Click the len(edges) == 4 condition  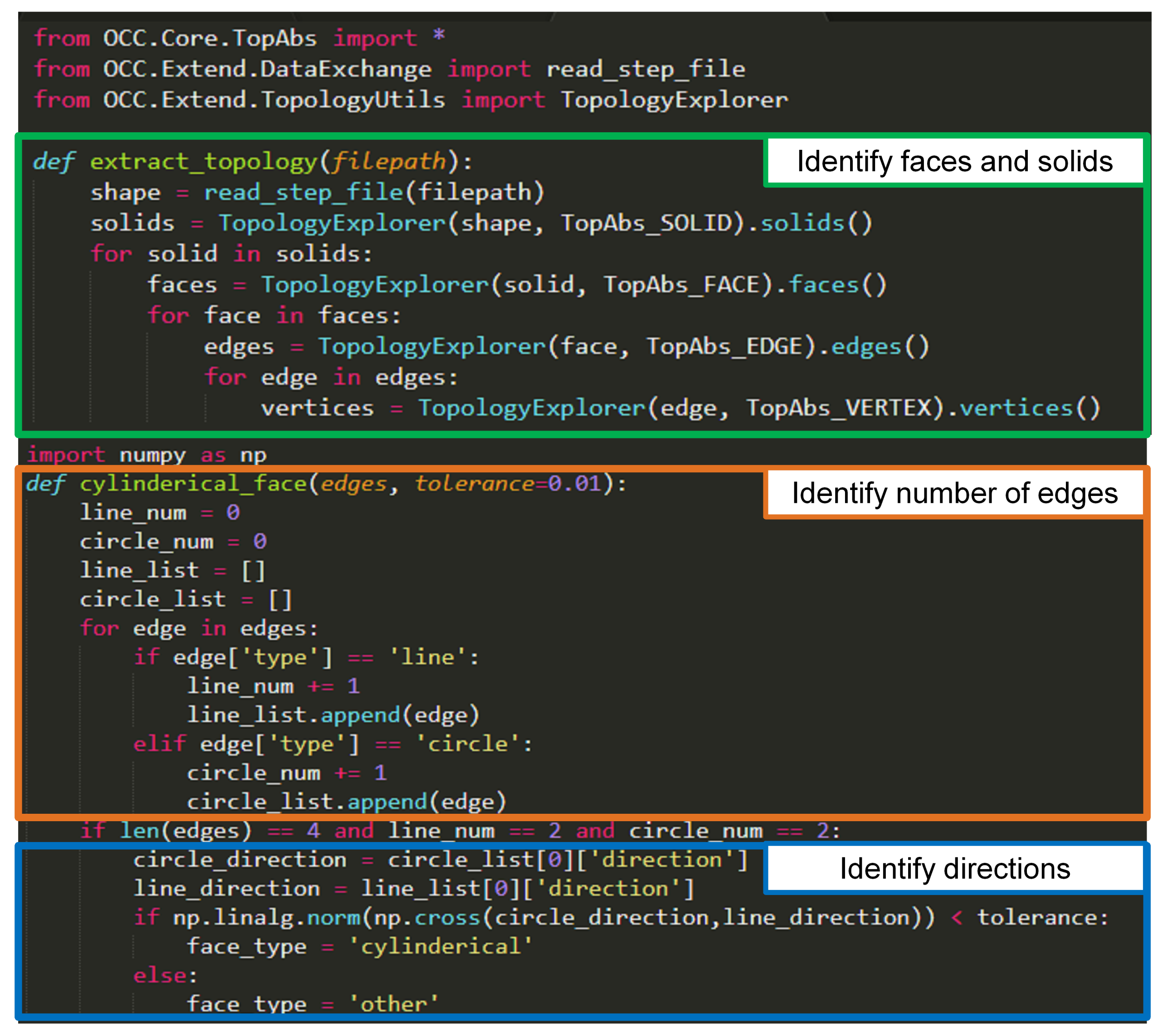point(219,831)
